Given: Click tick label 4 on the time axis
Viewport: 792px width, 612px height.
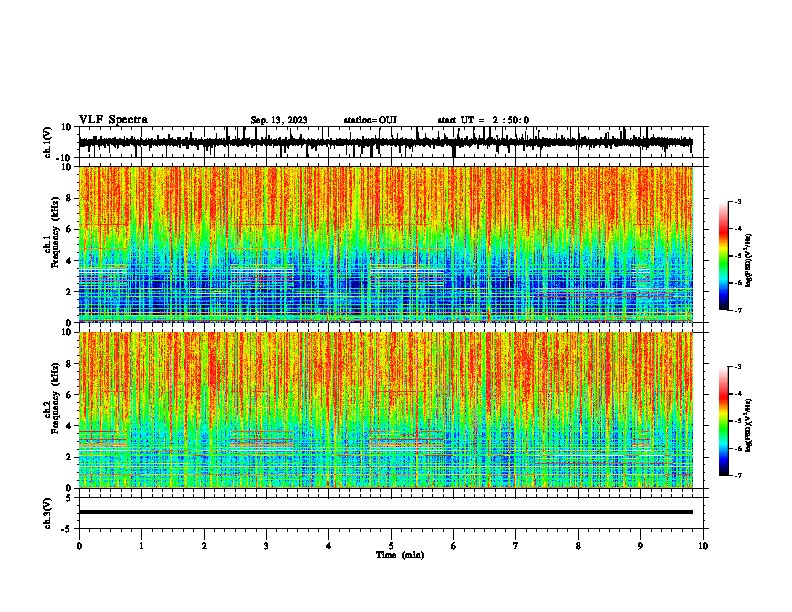Looking at the screenshot, I should 329,546.
